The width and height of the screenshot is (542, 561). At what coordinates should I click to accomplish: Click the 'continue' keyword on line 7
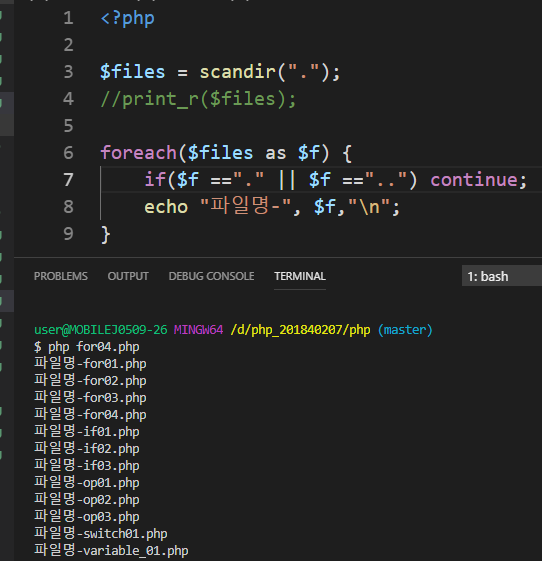pos(474,180)
